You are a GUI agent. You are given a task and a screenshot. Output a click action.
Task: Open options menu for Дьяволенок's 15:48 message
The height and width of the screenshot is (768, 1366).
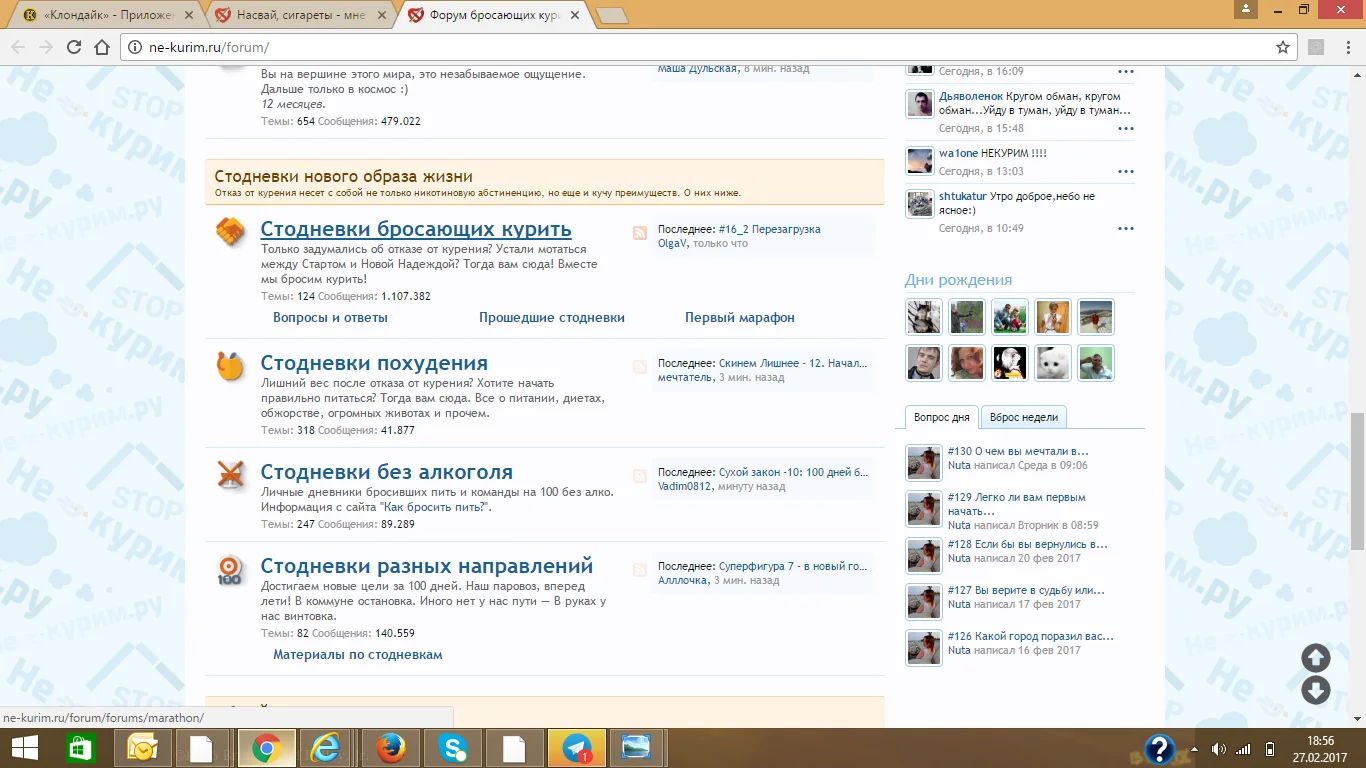[x=1126, y=129]
